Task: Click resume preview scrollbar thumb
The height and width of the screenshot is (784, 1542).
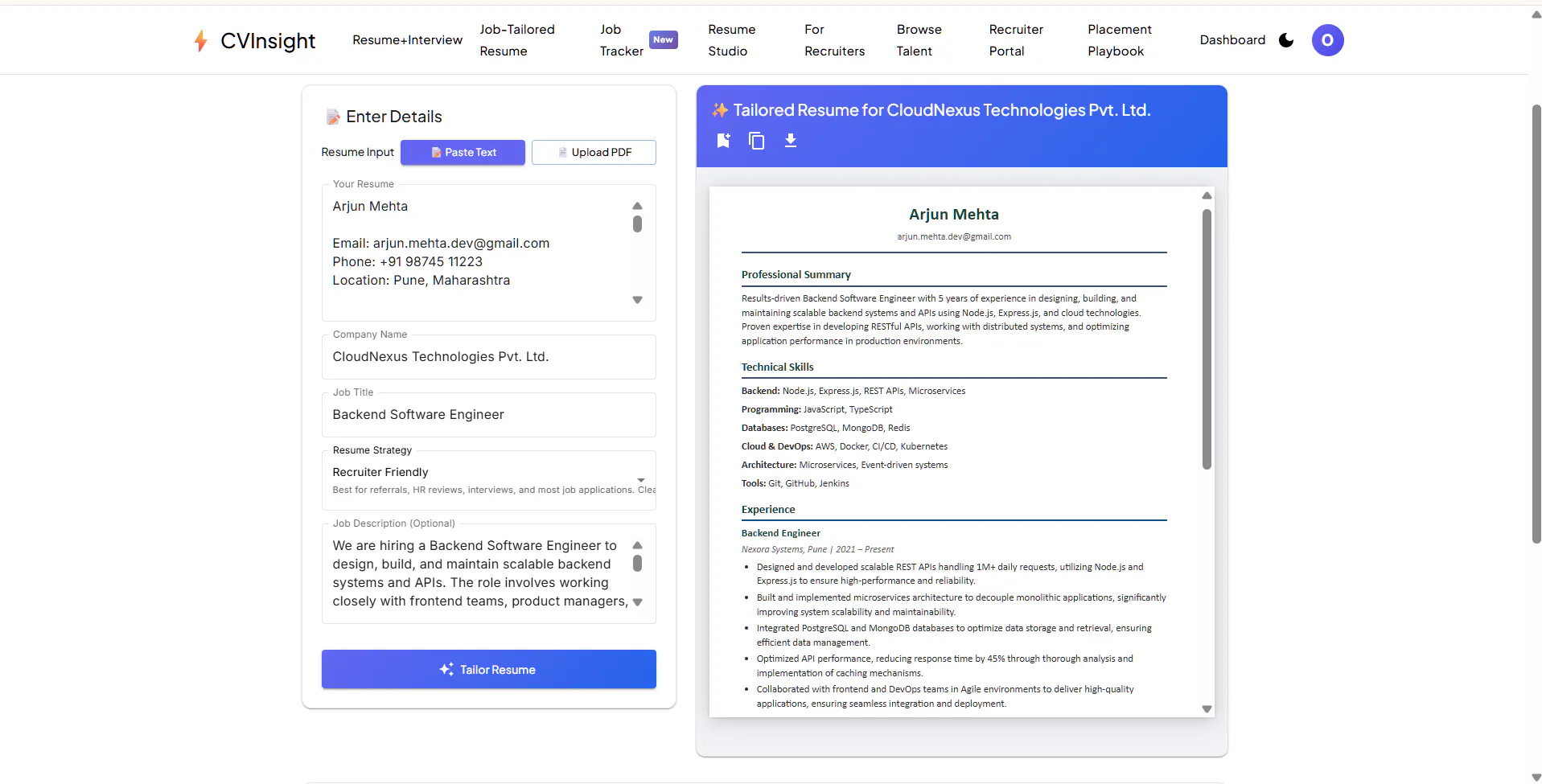Action: [x=1207, y=339]
